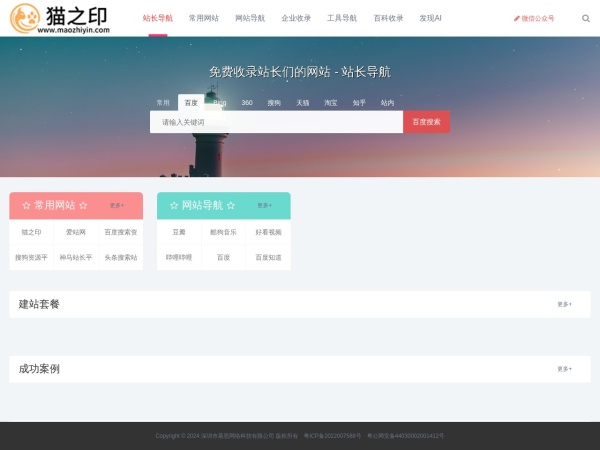Select the 淘宝 search tab
Image resolution: width=600 pixels, height=450 pixels.
pos(331,103)
